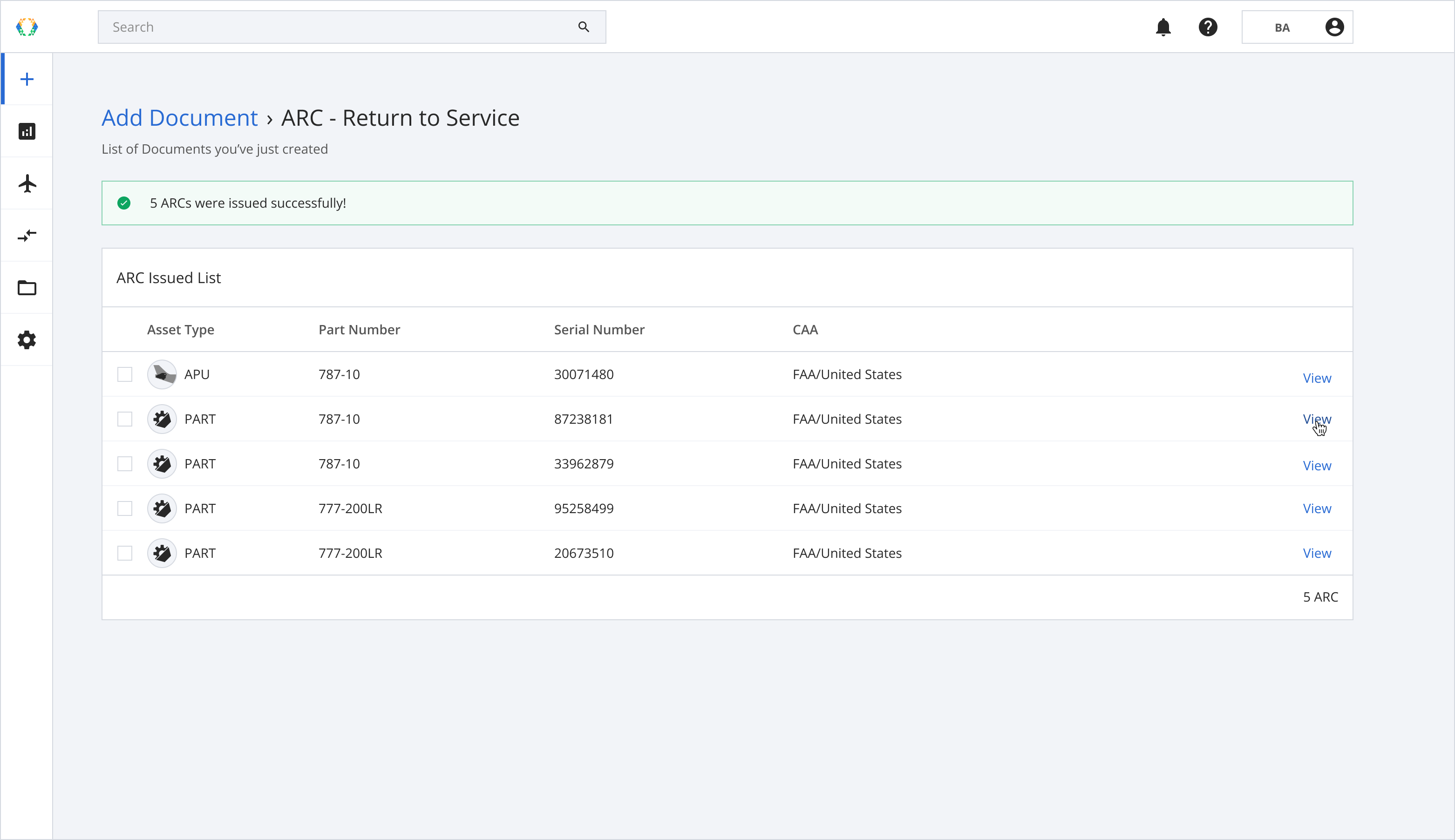Screen dimensions: 1455x840
Task: Click View for serial 95258499
Action: [x=1317, y=508]
